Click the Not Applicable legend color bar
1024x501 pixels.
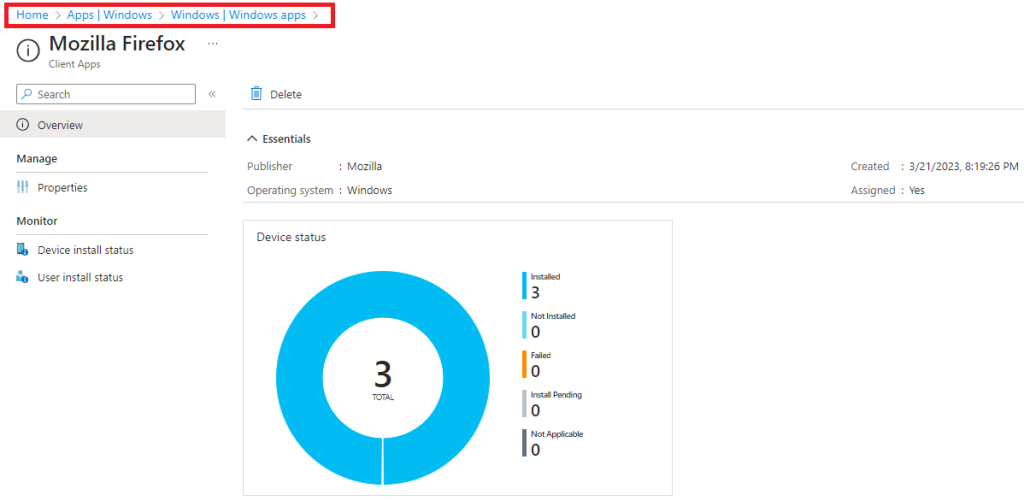[524, 443]
